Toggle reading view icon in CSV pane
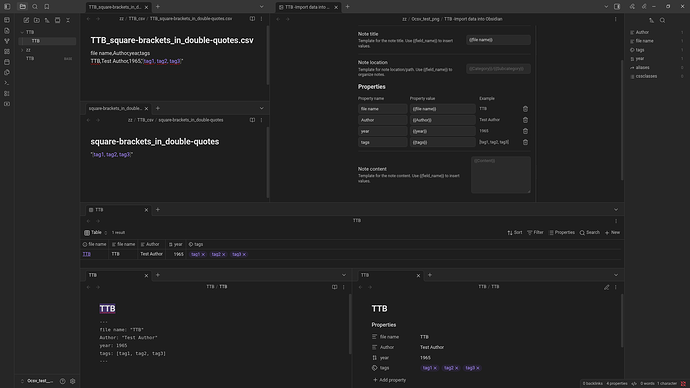The width and height of the screenshot is (690, 388). [x=252, y=19]
